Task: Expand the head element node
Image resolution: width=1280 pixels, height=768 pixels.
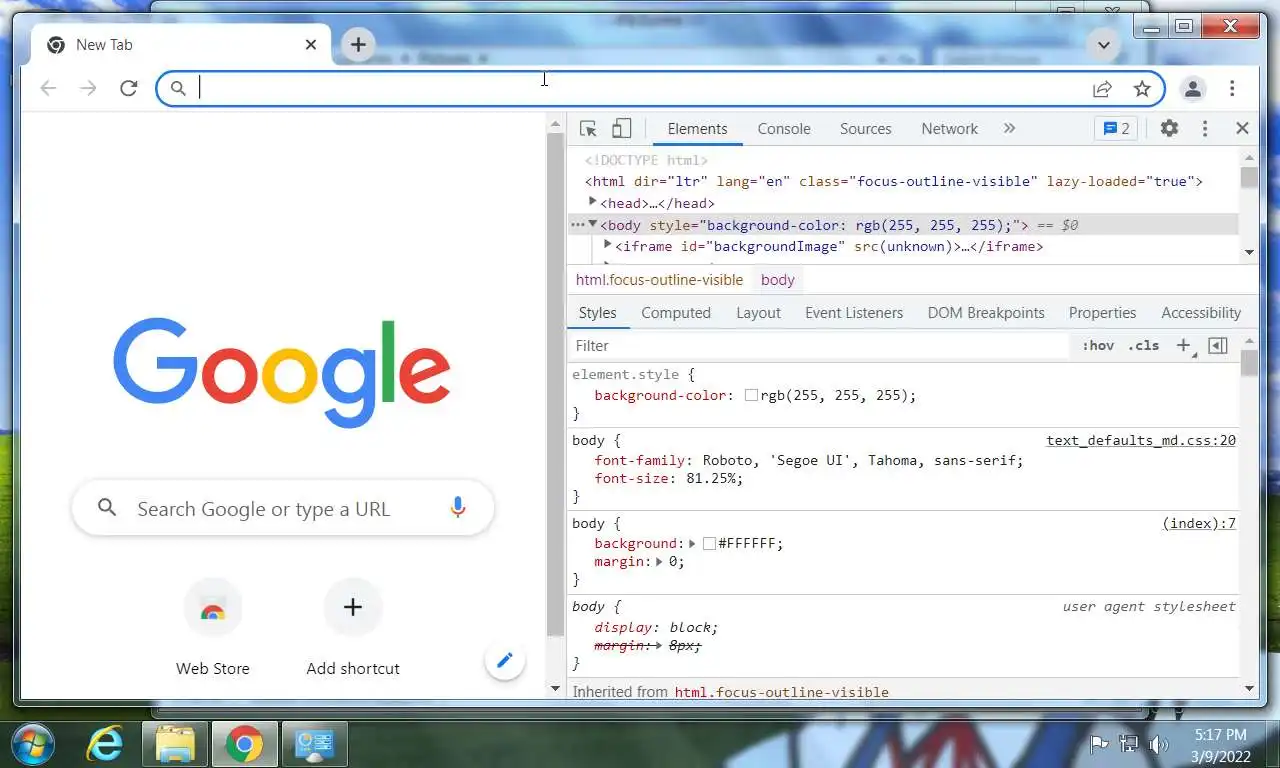Action: tap(593, 202)
